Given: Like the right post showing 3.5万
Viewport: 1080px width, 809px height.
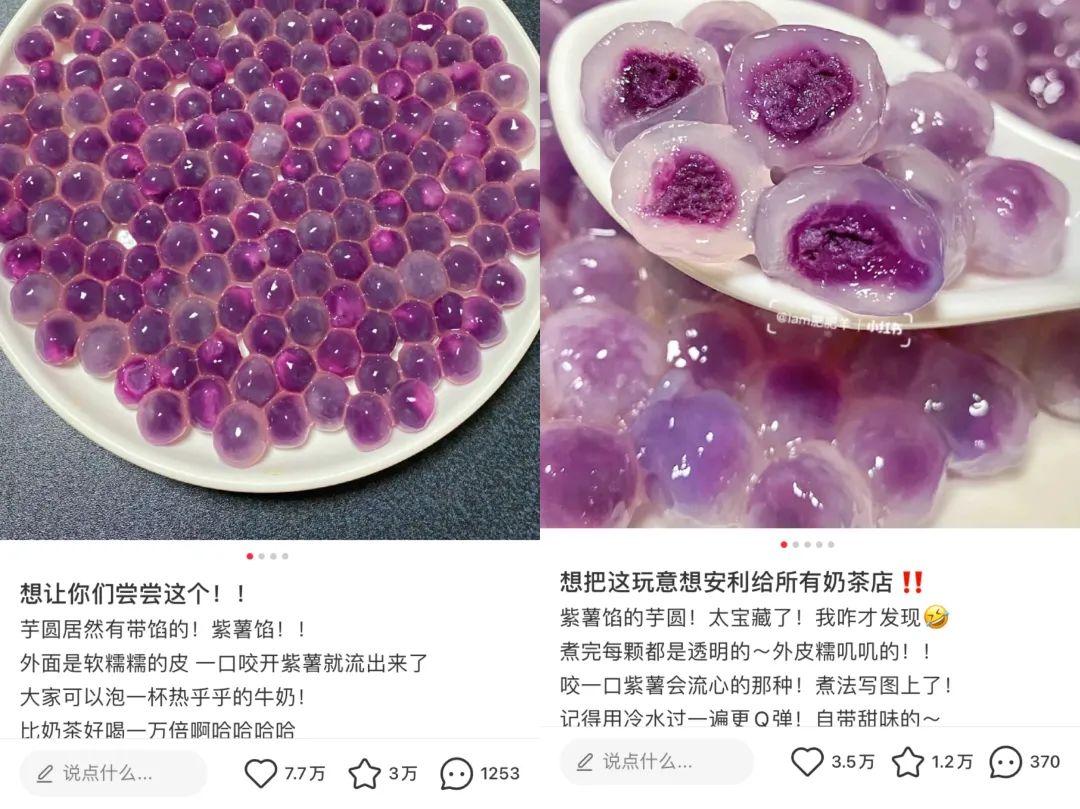Looking at the screenshot, I should click(807, 761).
